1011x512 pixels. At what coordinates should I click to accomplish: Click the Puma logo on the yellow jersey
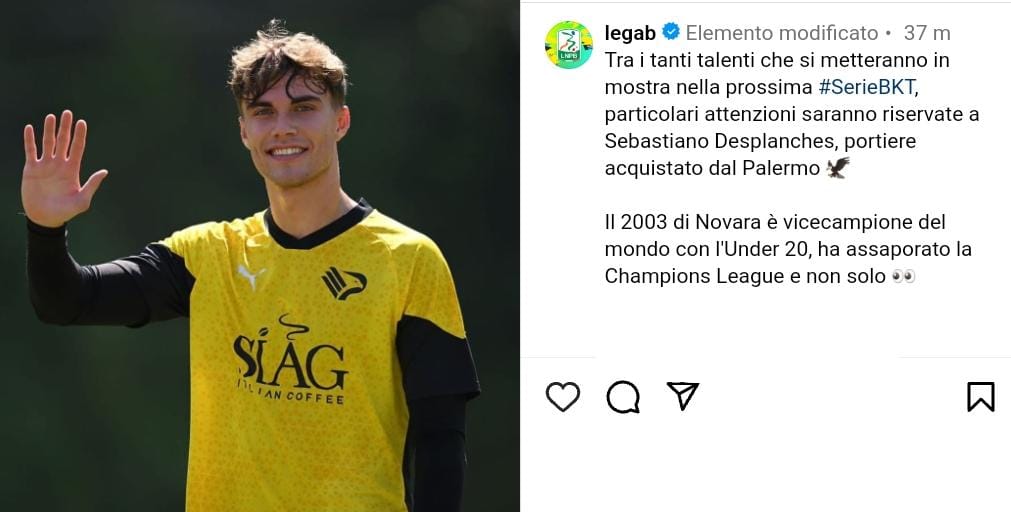pos(251,276)
